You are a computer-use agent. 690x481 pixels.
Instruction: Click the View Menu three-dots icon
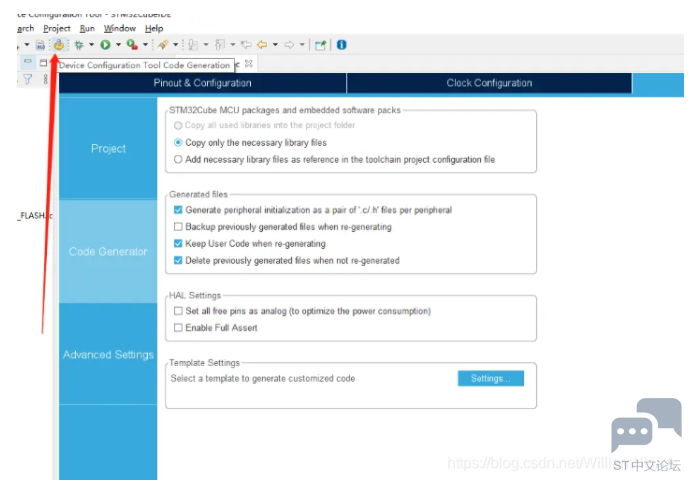[46, 79]
